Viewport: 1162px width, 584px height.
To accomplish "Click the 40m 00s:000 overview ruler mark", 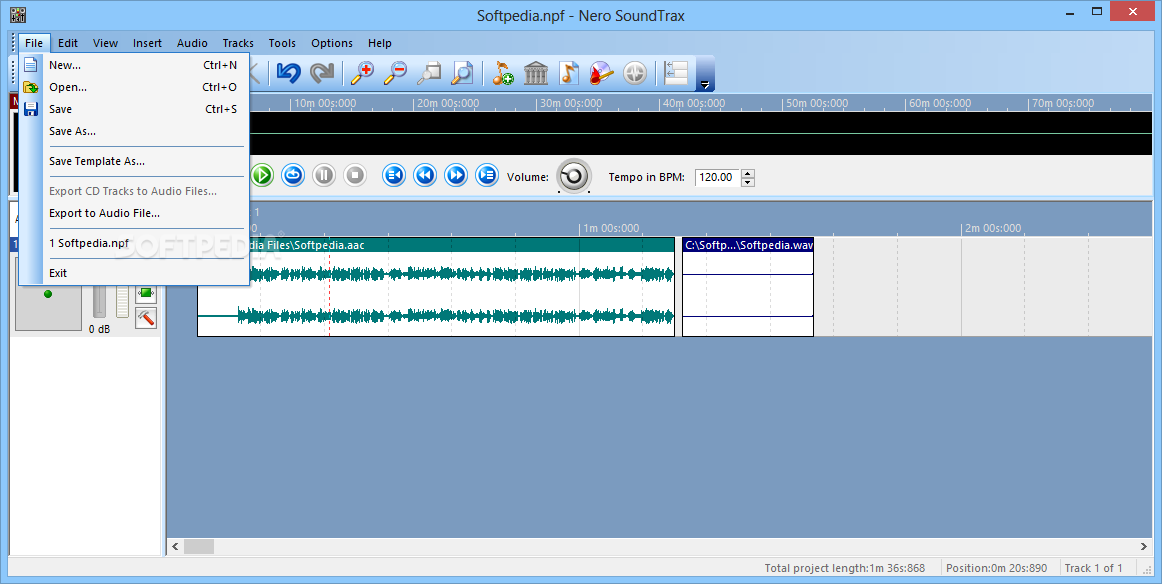I will click(694, 103).
